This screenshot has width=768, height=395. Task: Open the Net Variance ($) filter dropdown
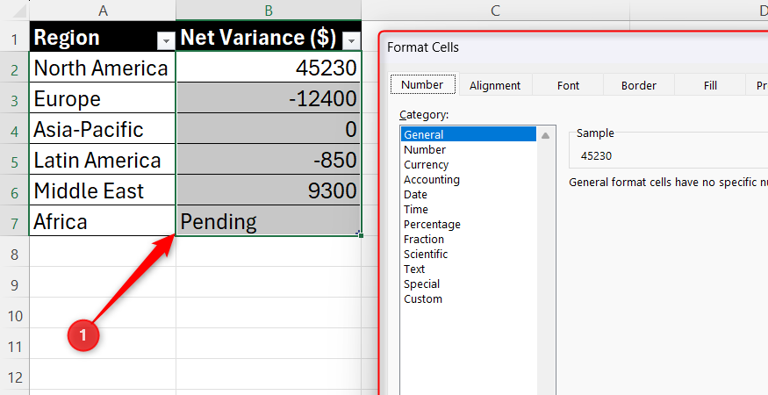pyautogui.click(x=351, y=41)
